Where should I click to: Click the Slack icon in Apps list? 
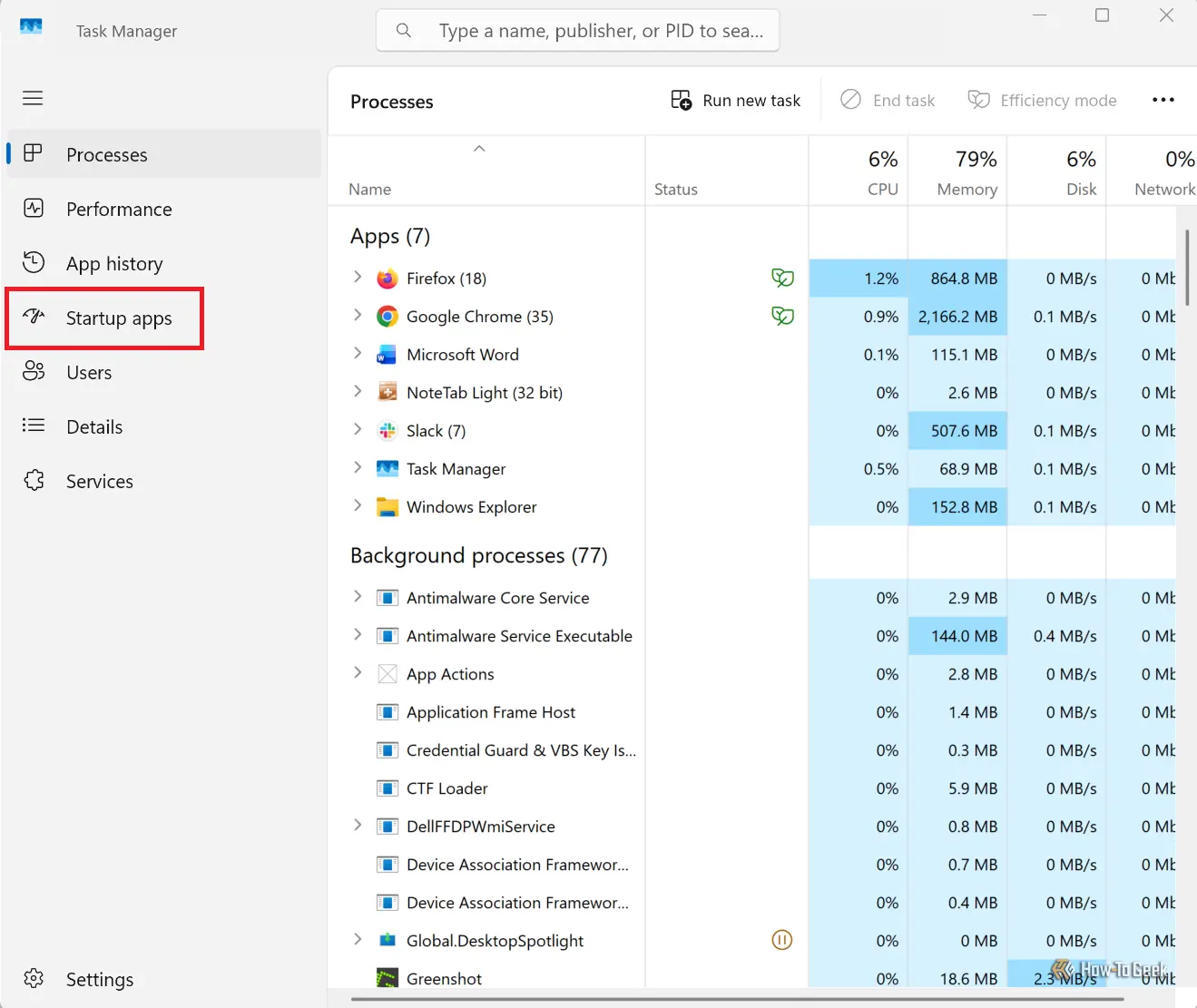coord(388,431)
